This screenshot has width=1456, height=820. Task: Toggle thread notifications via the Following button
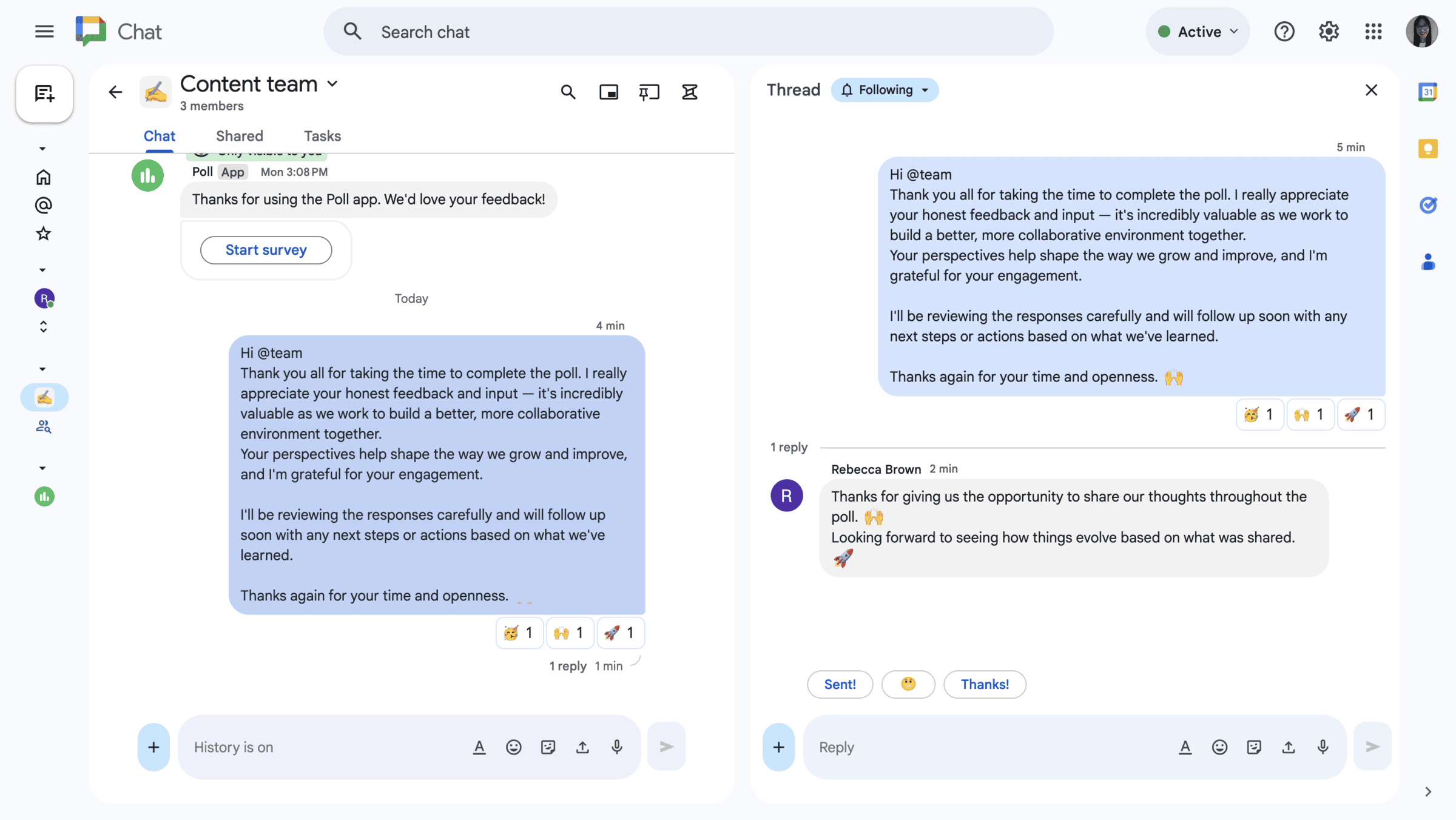884,90
